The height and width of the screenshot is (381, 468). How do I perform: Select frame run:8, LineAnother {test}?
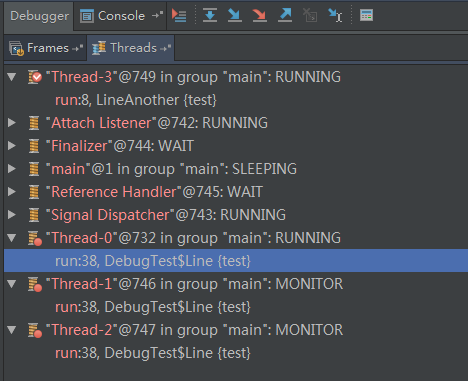(x=236, y=100)
